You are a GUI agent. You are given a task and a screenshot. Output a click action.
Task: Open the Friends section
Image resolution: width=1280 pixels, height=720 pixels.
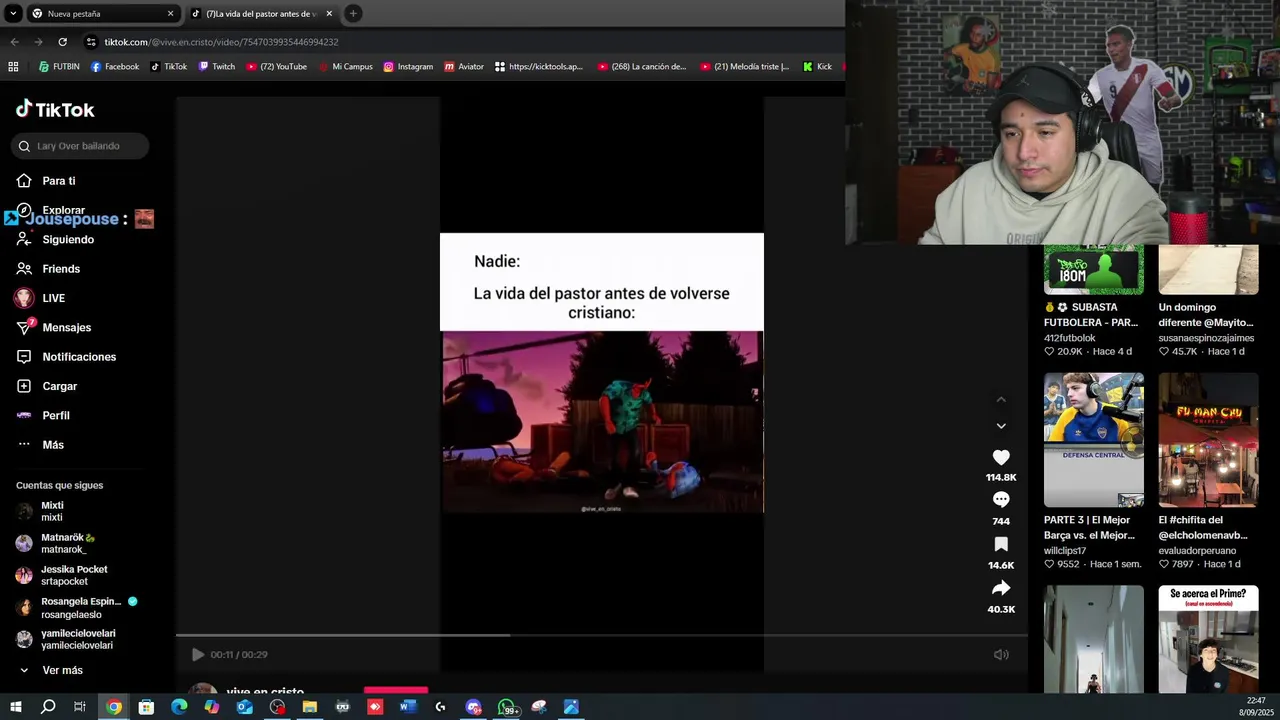tap(48, 269)
